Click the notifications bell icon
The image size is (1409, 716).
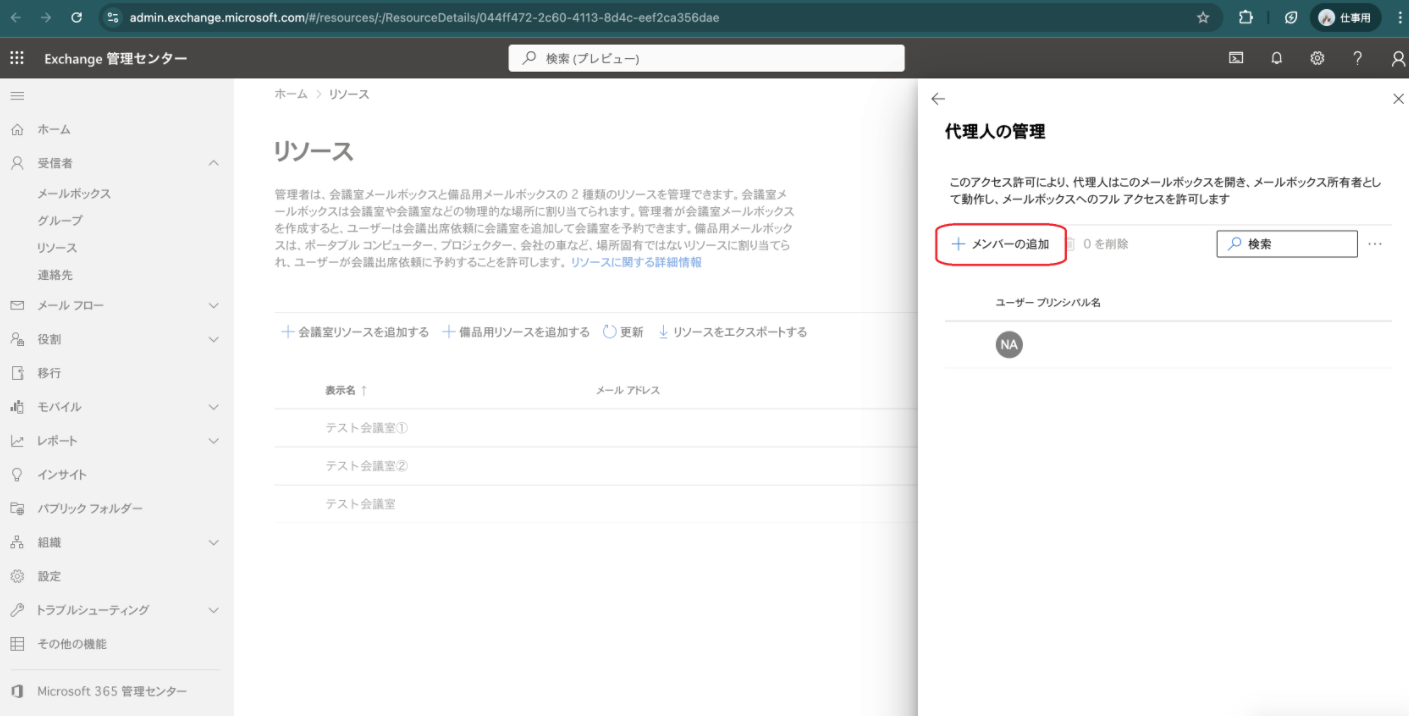(x=1276, y=58)
